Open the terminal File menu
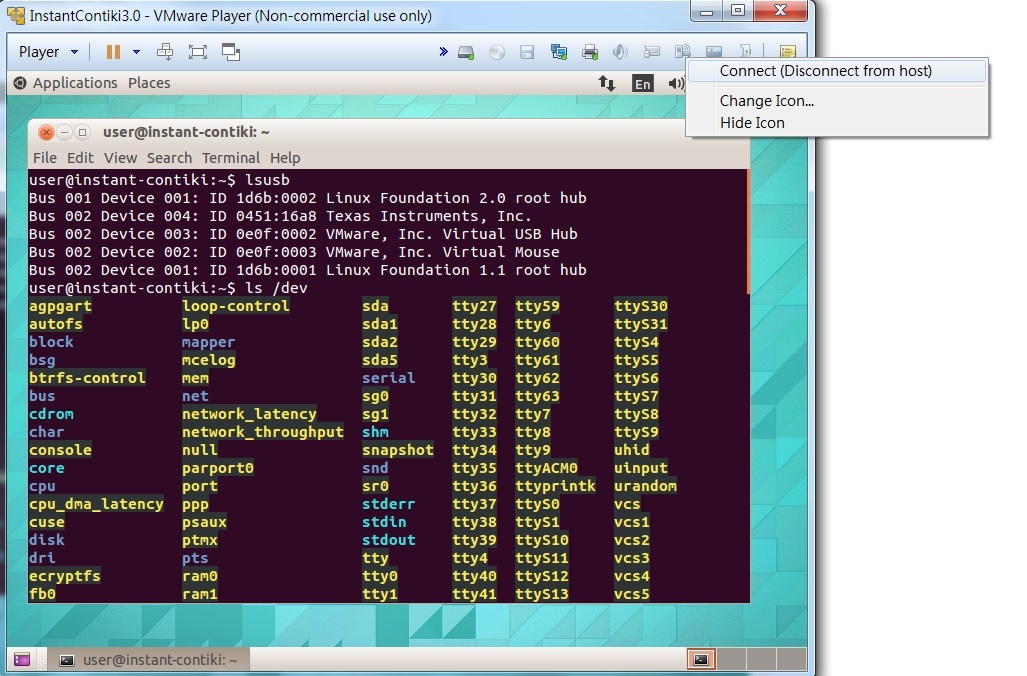The width and height of the screenshot is (1027, 676). click(x=45, y=158)
